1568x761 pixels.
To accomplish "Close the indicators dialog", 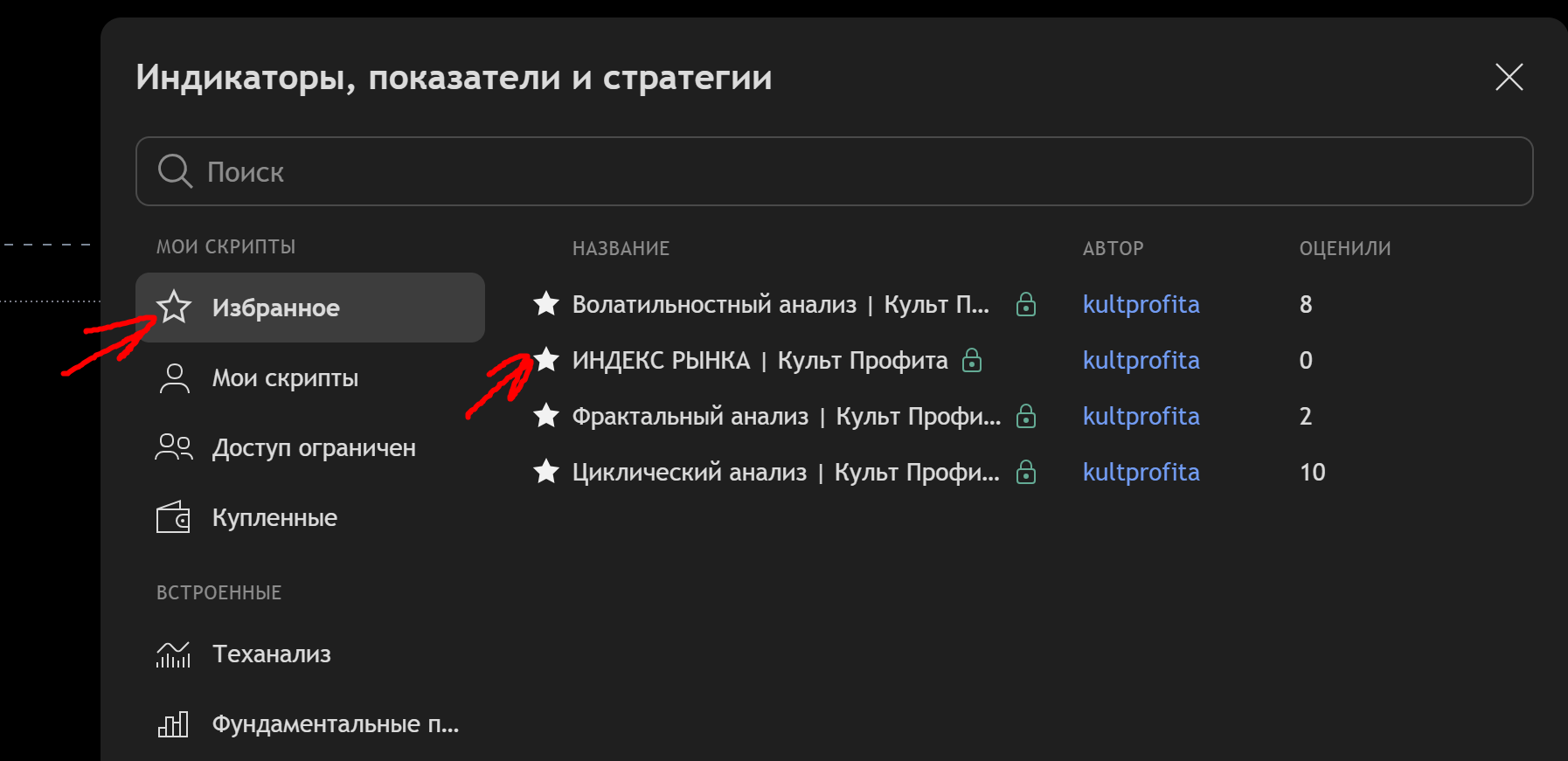I will [x=1509, y=77].
